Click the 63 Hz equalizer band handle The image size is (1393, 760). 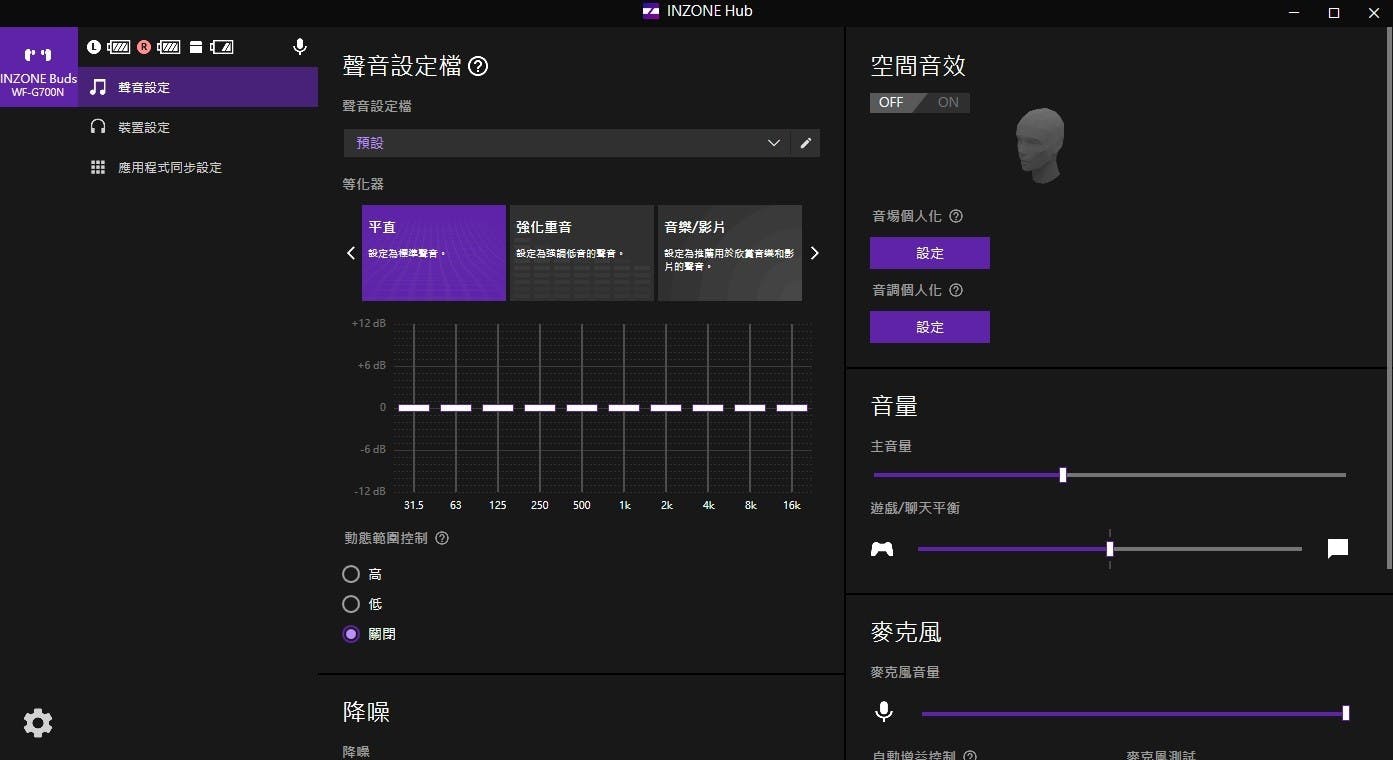point(456,408)
